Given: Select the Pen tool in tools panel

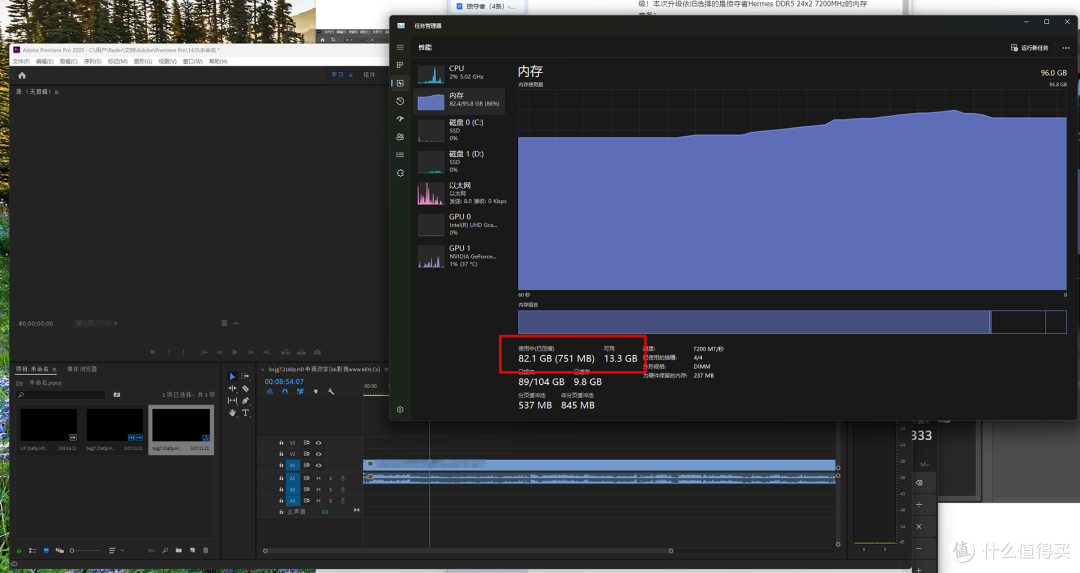Looking at the screenshot, I should 245,400.
